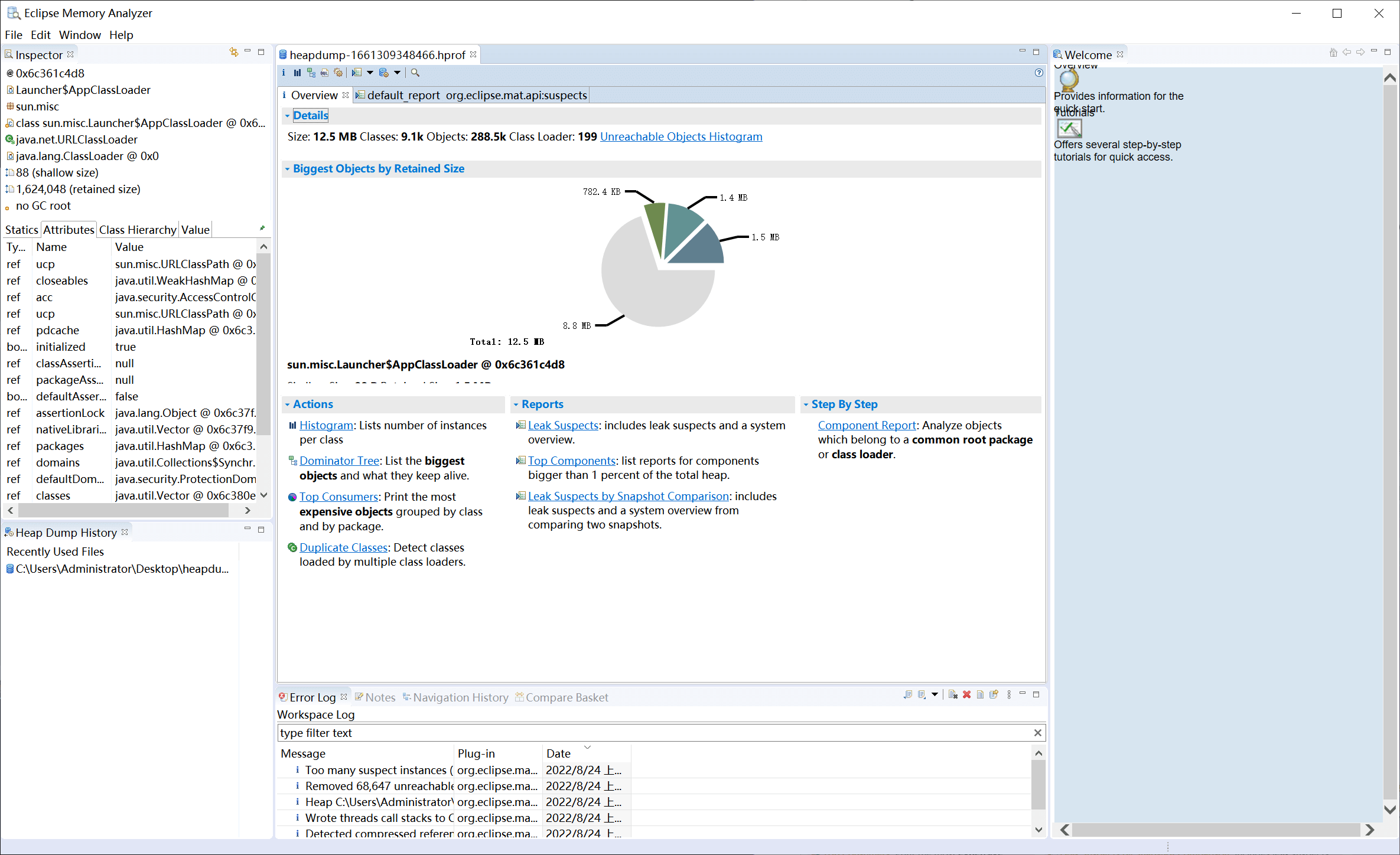Open the Histogram link under Actions
Screen dimensions: 1400x855
click(x=326, y=425)
